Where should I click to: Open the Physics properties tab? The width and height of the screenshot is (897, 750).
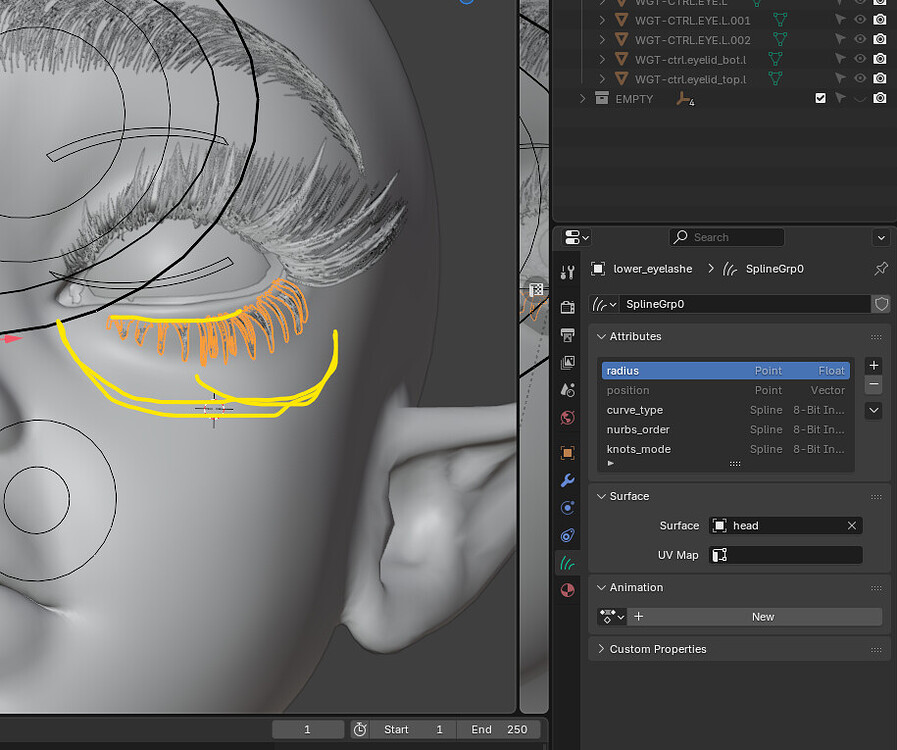pos(567,507)
